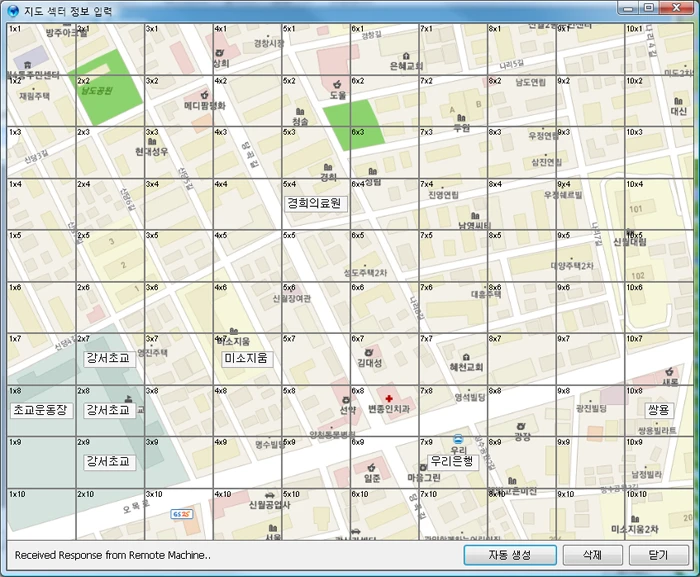
Task: Click the status message 'Received Response from Remote Machine..'
Action: (112, 556)
